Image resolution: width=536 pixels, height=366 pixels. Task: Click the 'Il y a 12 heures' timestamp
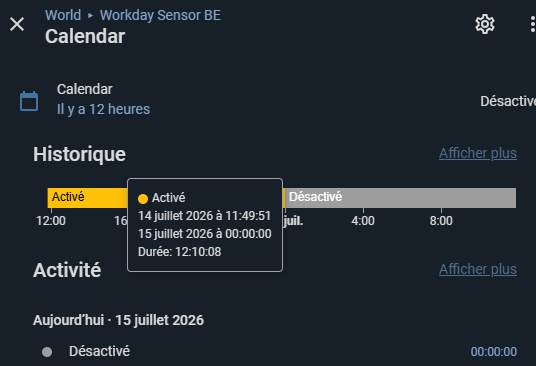(x=103, y=109)
